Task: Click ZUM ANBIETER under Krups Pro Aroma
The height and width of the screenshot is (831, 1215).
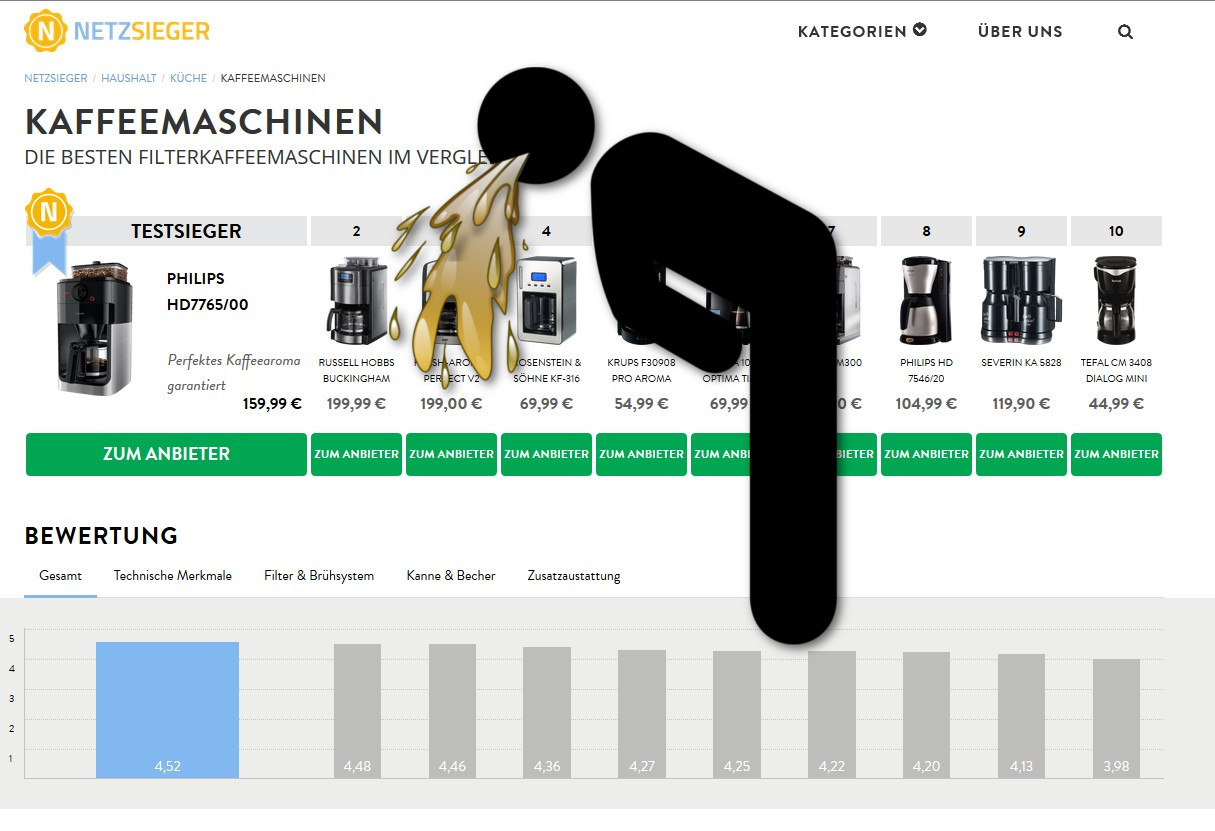Action: (x=642, y=454)
